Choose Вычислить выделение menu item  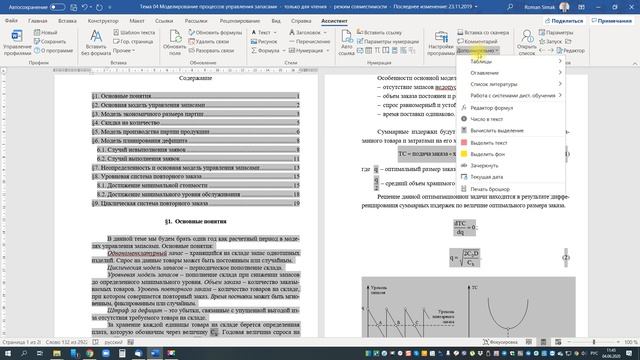pyautogui.click(x=511, y=131)
